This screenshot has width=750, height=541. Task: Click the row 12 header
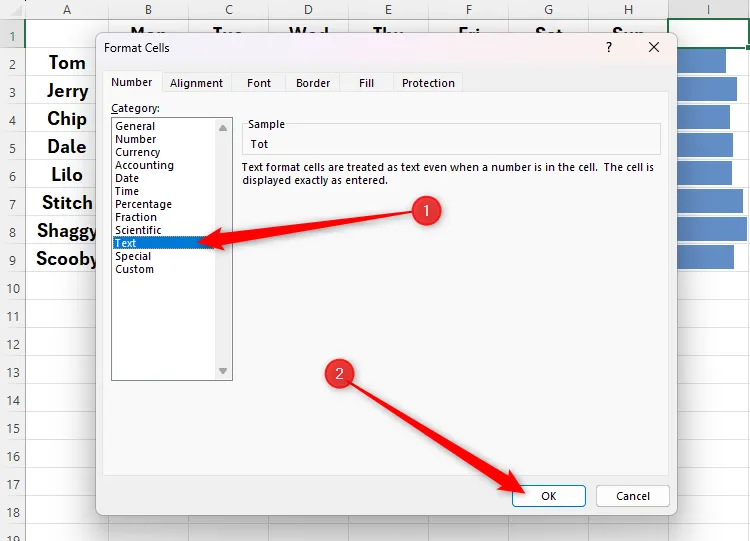pyautogui.click(x=13, y=344)
